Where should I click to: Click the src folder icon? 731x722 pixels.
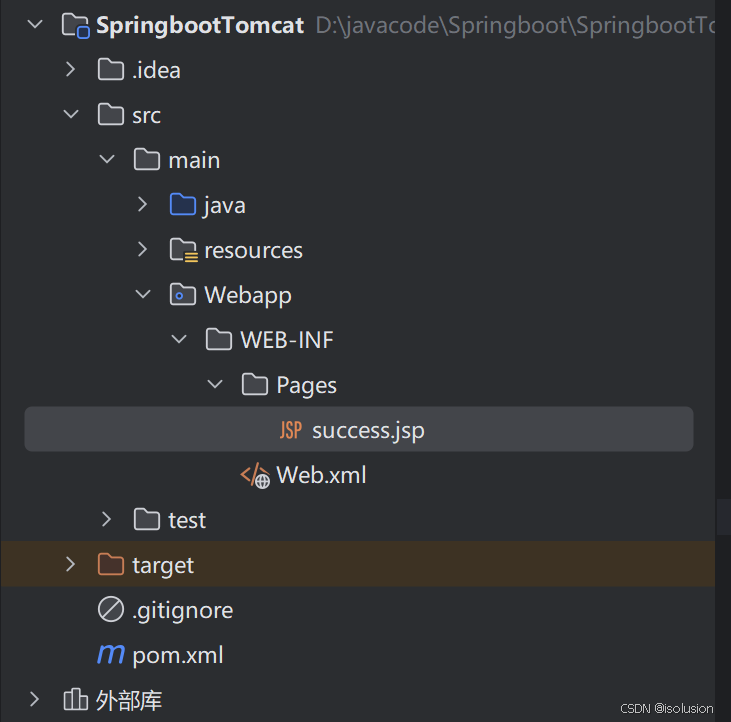tap(111, 115)
